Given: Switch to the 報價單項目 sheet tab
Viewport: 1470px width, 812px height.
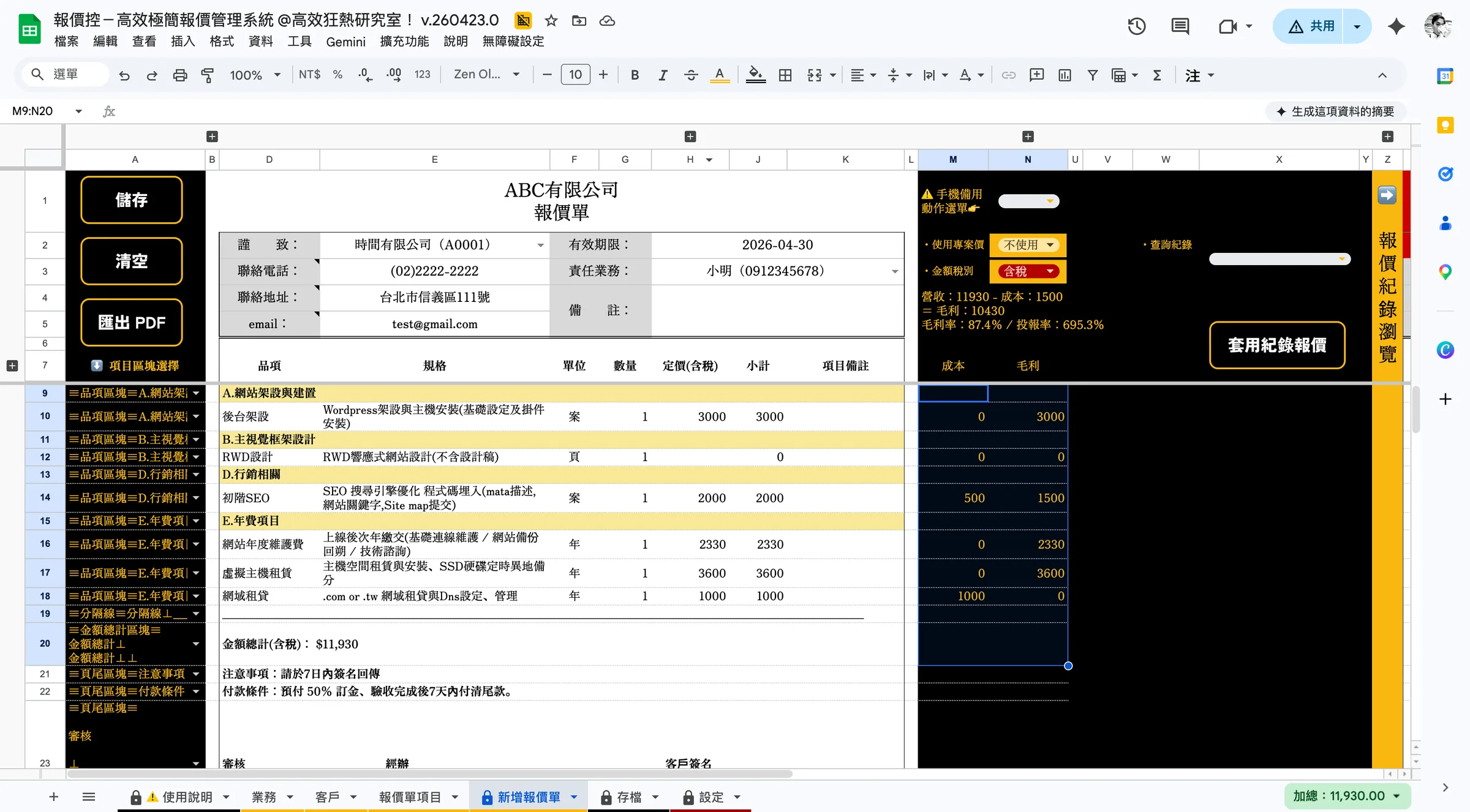Looking at the screenshot, I should coord(418,797).
